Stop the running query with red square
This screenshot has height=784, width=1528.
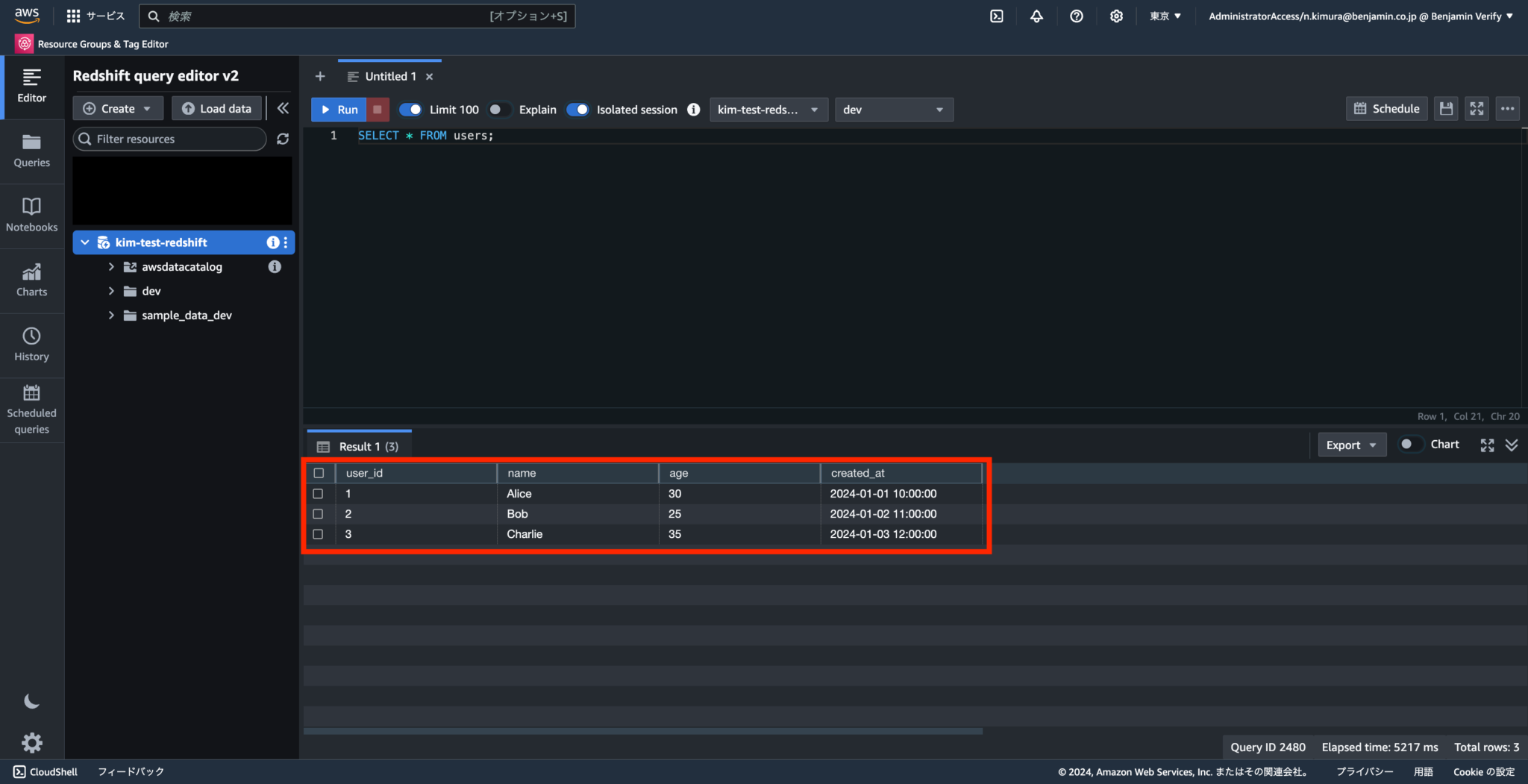pos(378,109)
